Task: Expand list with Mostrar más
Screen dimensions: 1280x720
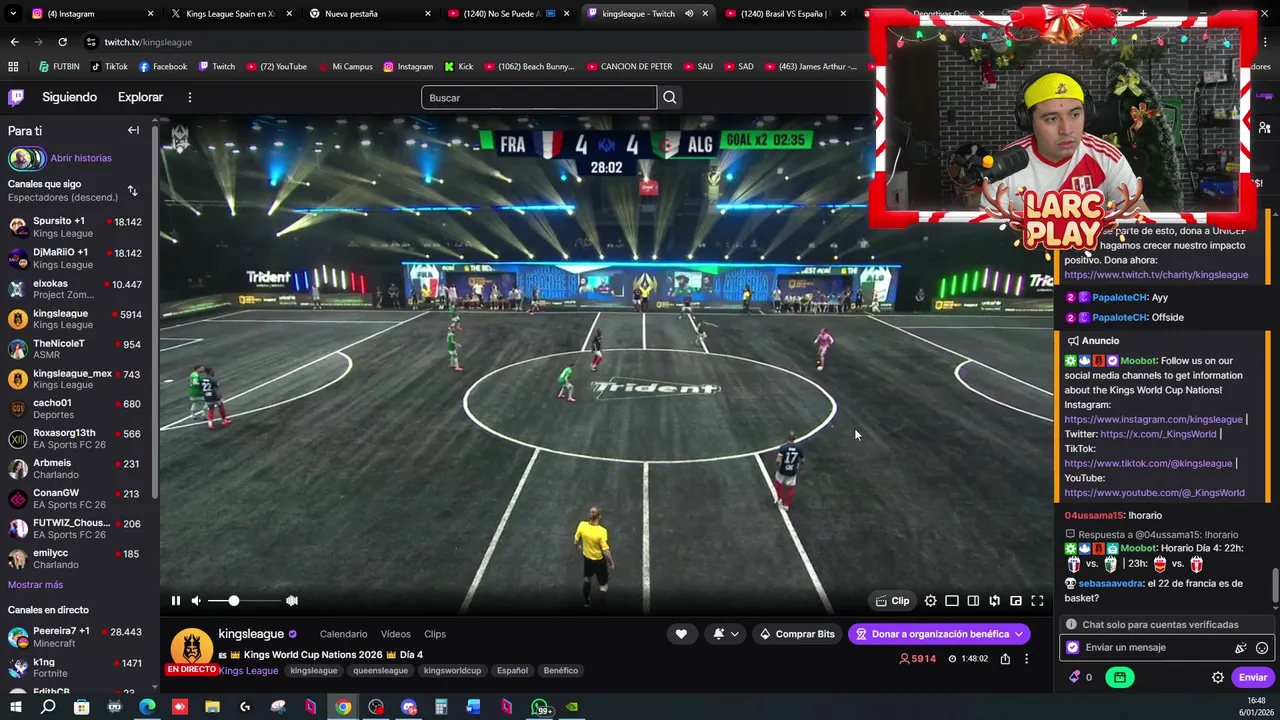Action: click(35, 585)
